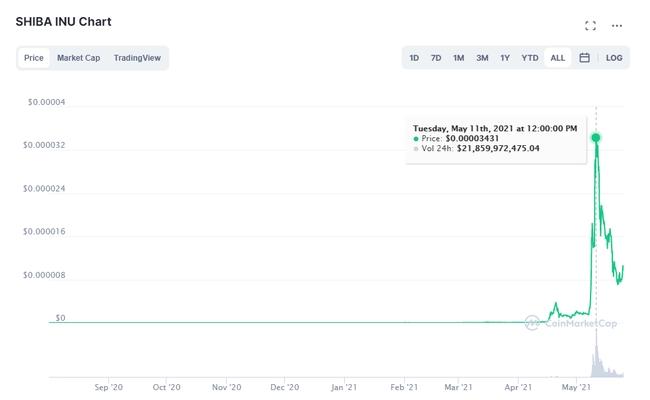Viewport: 650px width, 400px height.
Task: Click the Apr '21 axis label
Action: [x=518, y=386]
